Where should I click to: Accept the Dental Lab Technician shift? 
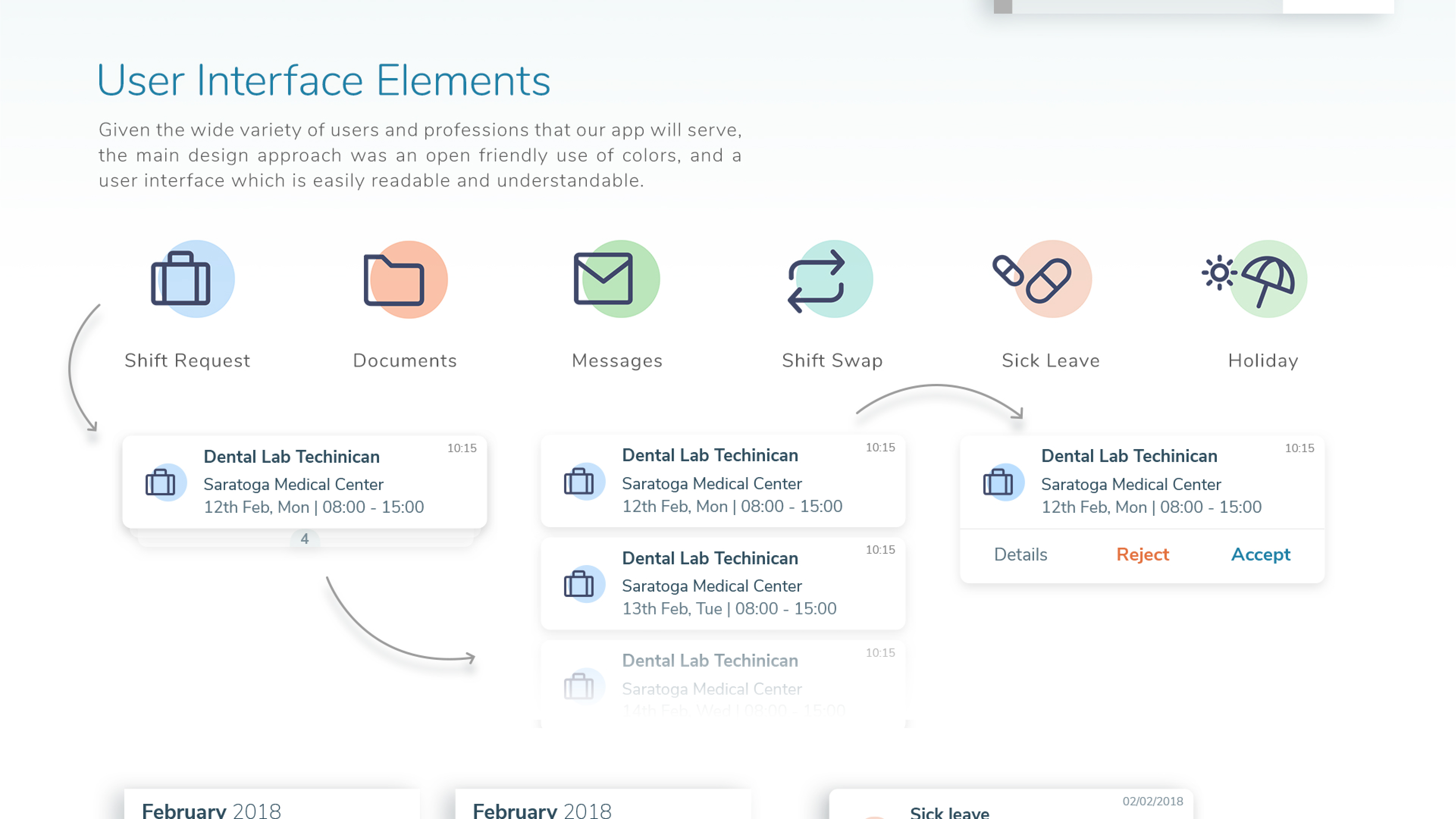pos(1260,554)
